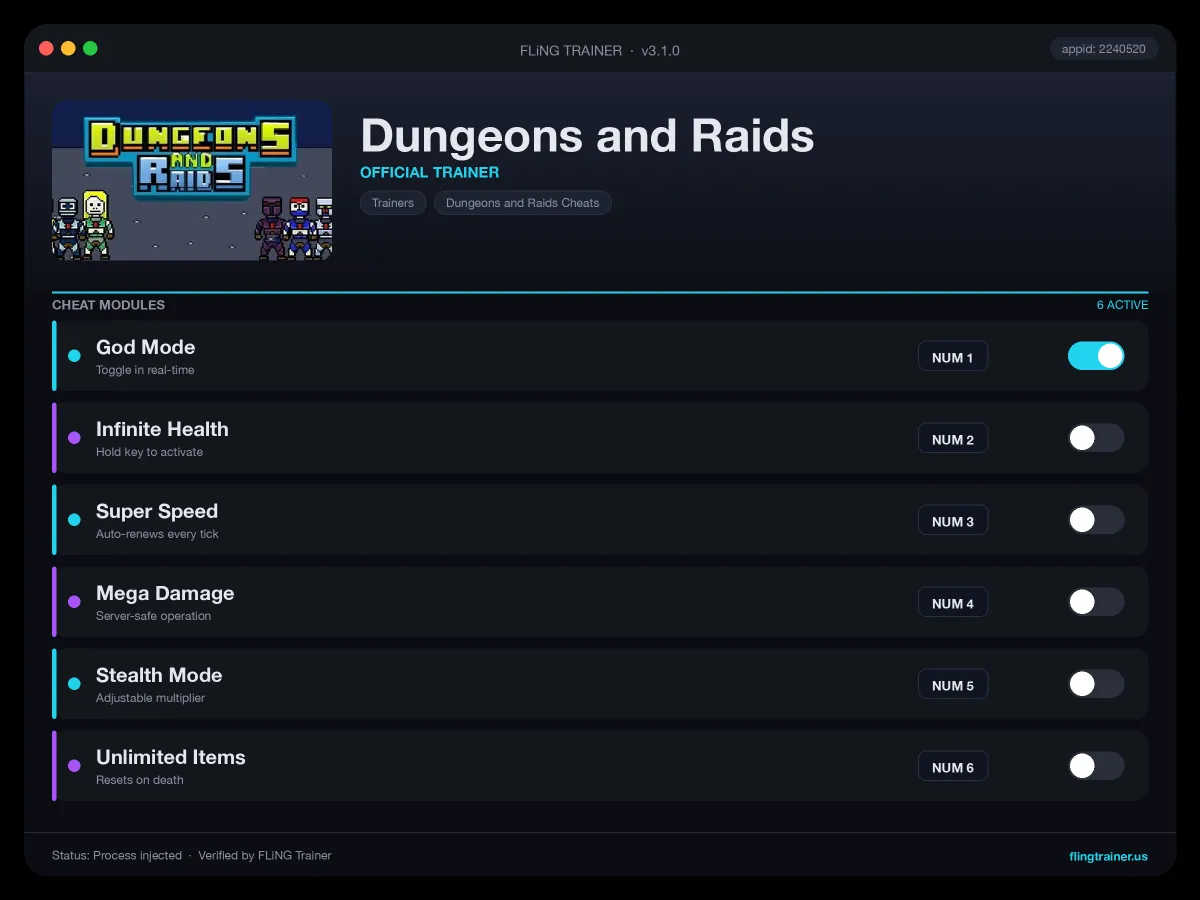Visit the flingtrainer.us link

(1108, 856)
